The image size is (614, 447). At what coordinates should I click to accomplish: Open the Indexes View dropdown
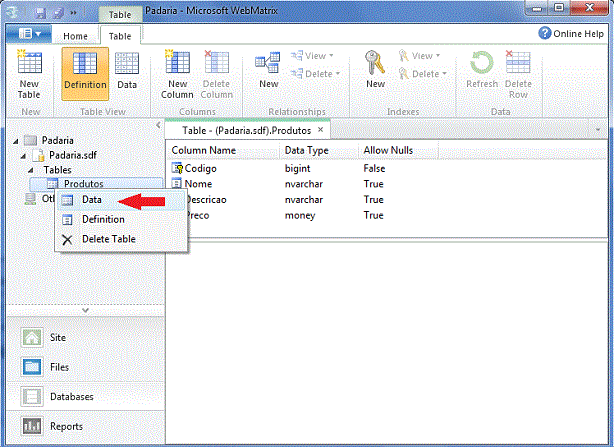419,56
